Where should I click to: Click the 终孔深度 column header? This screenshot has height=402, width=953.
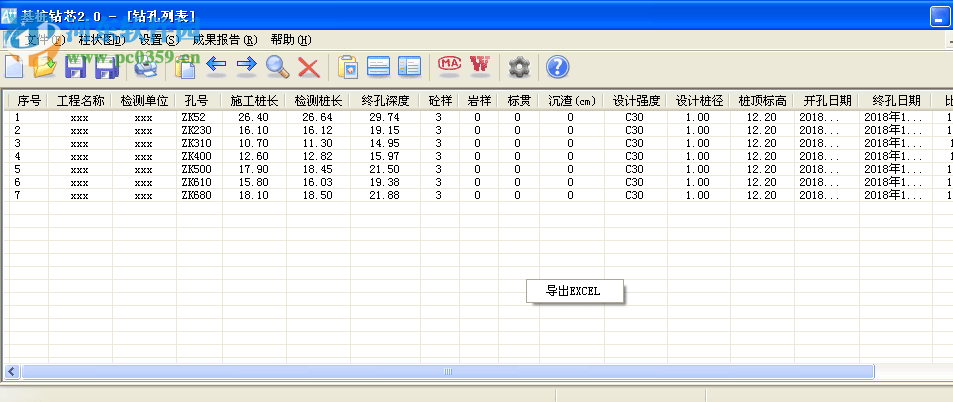pos(385,101)
